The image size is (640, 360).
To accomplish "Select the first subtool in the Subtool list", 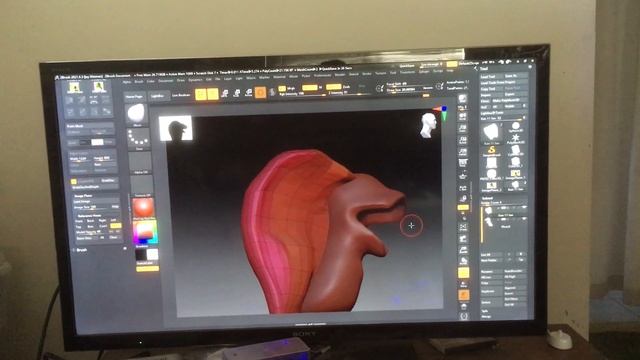I will [504, 210].
